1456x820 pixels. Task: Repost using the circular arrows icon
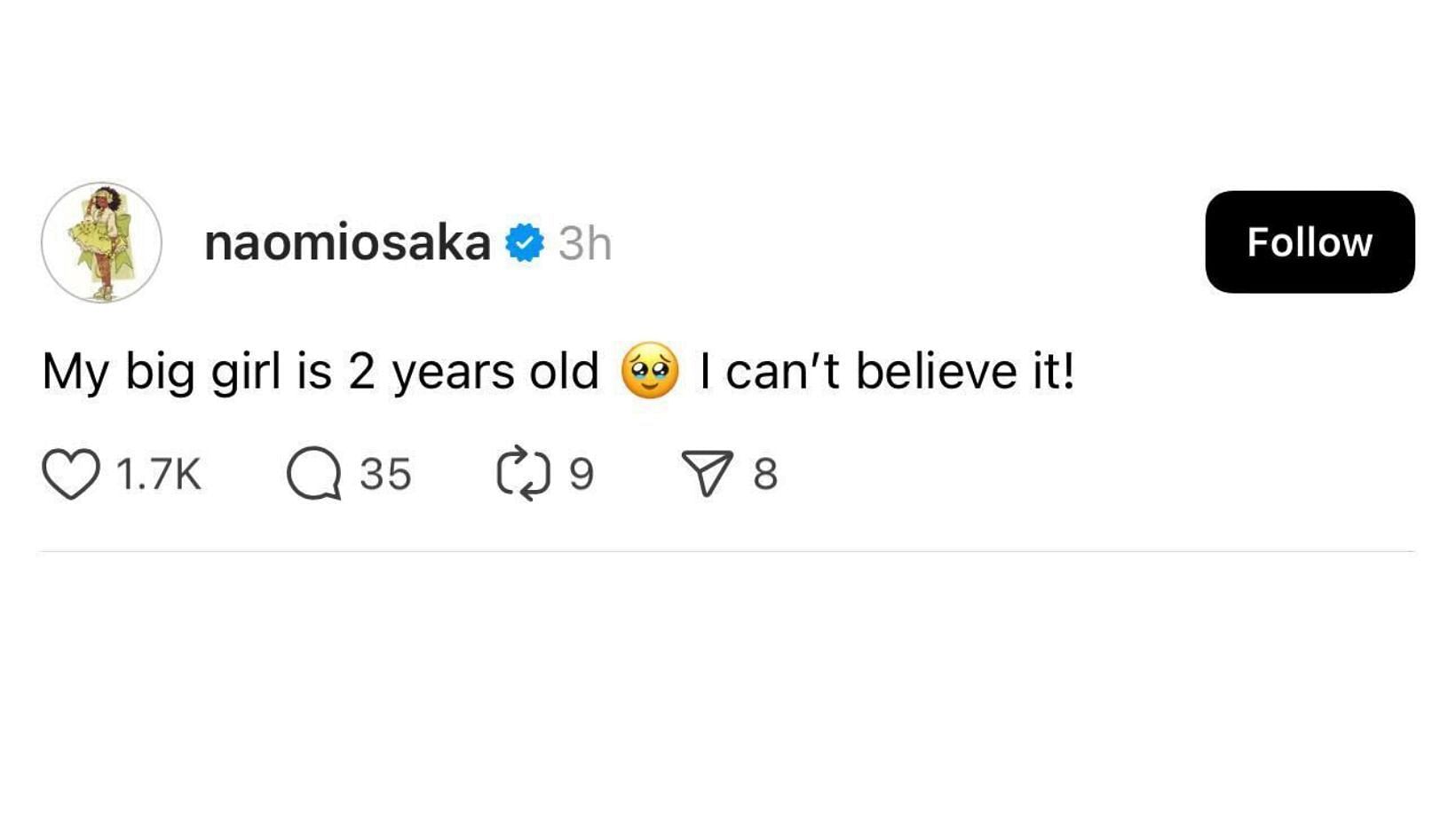click(524, 474)
